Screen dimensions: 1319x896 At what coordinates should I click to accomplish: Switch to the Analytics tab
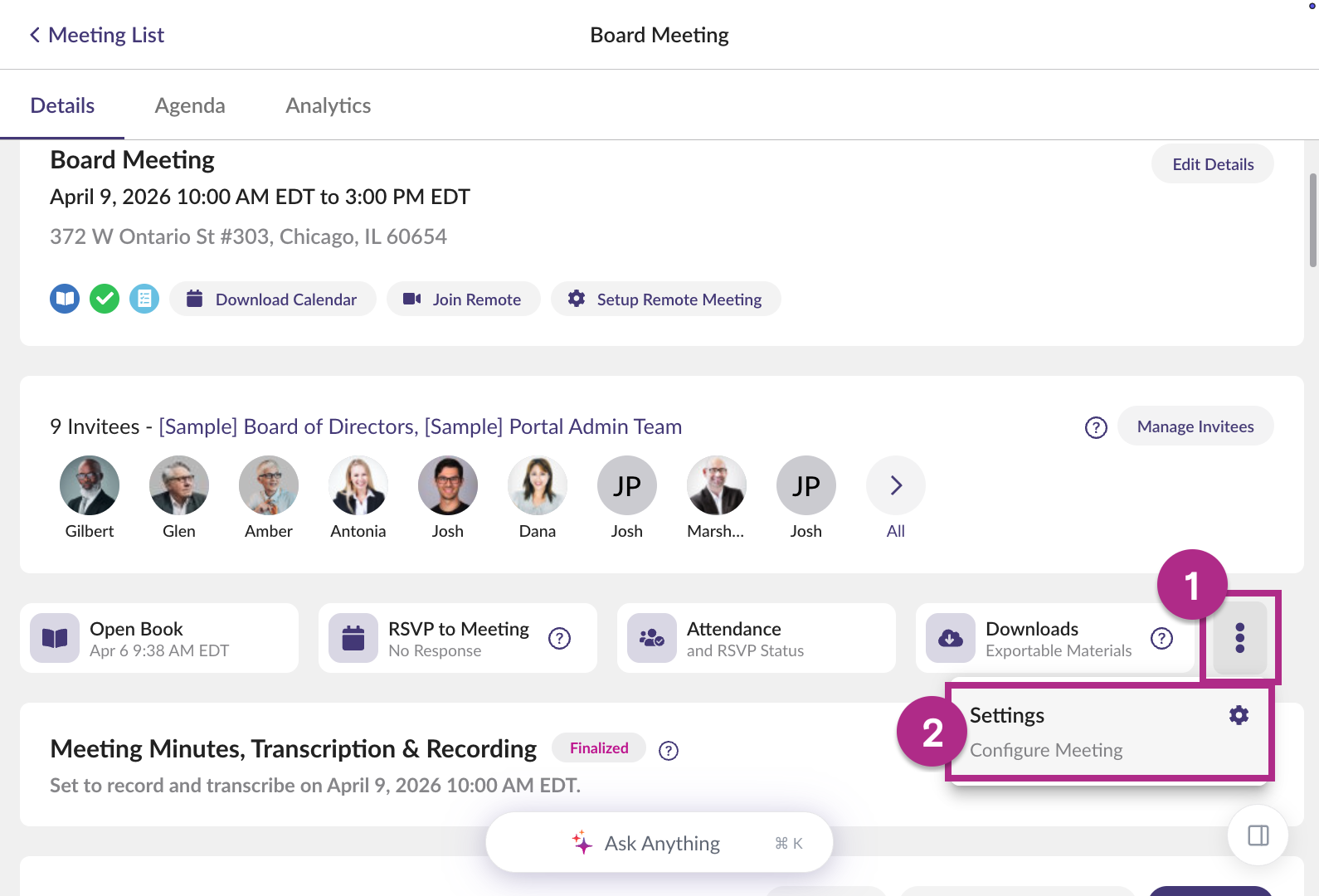point(329,105)
